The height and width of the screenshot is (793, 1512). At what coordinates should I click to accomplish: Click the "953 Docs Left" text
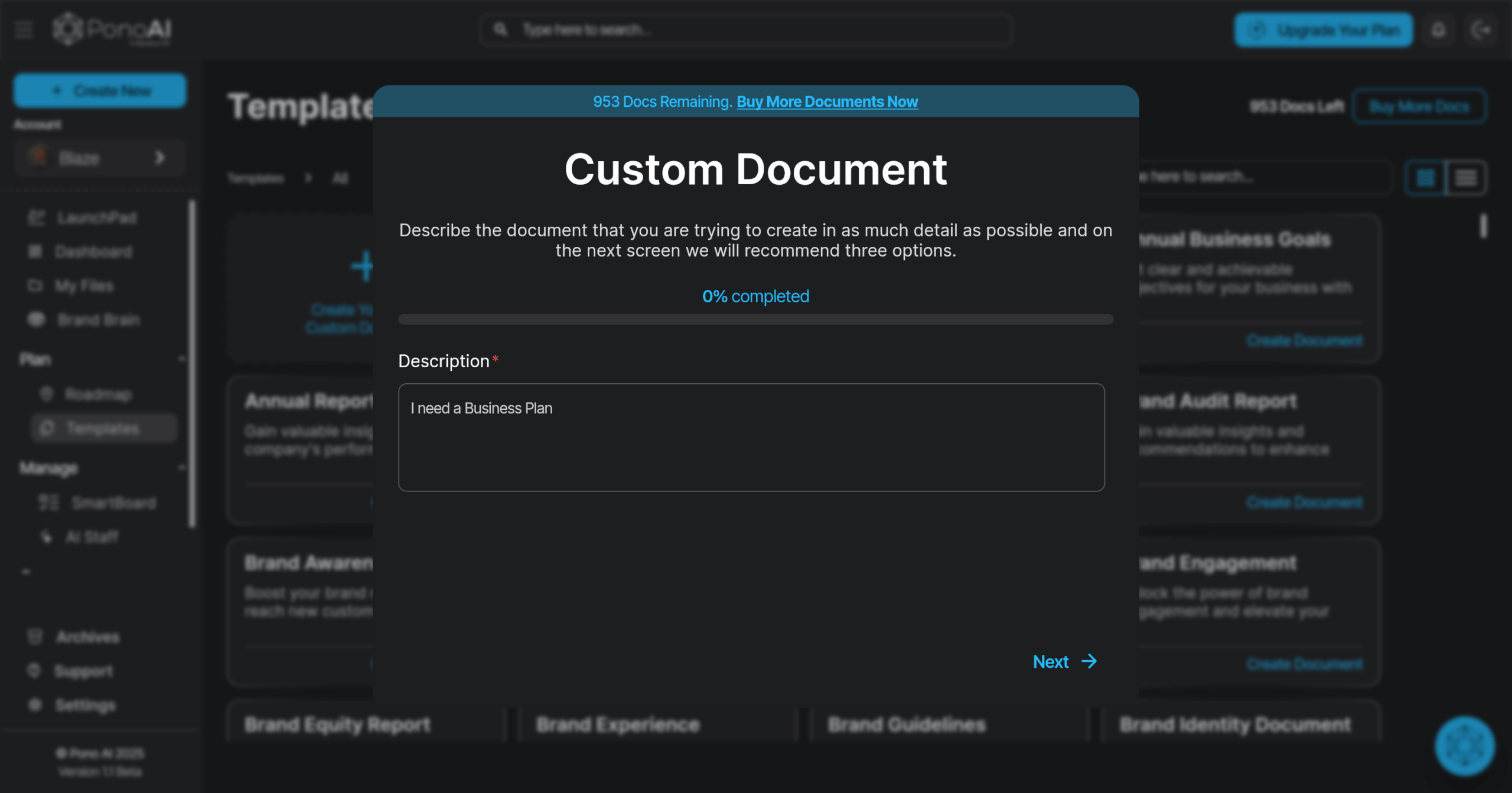coord(1296,106)
